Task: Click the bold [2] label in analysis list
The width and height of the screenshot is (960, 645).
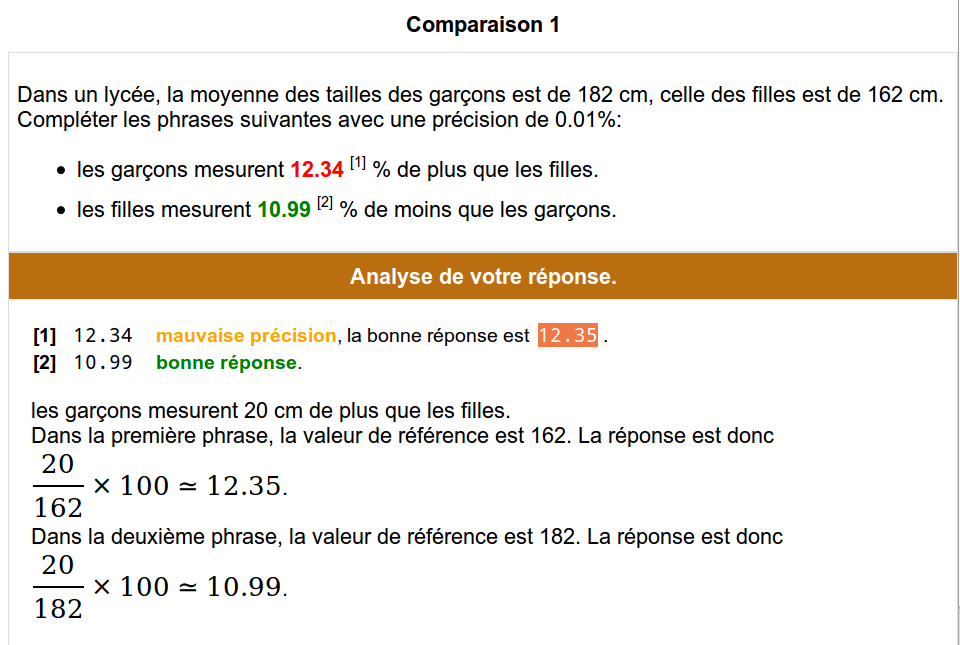Action: point(44,362)
